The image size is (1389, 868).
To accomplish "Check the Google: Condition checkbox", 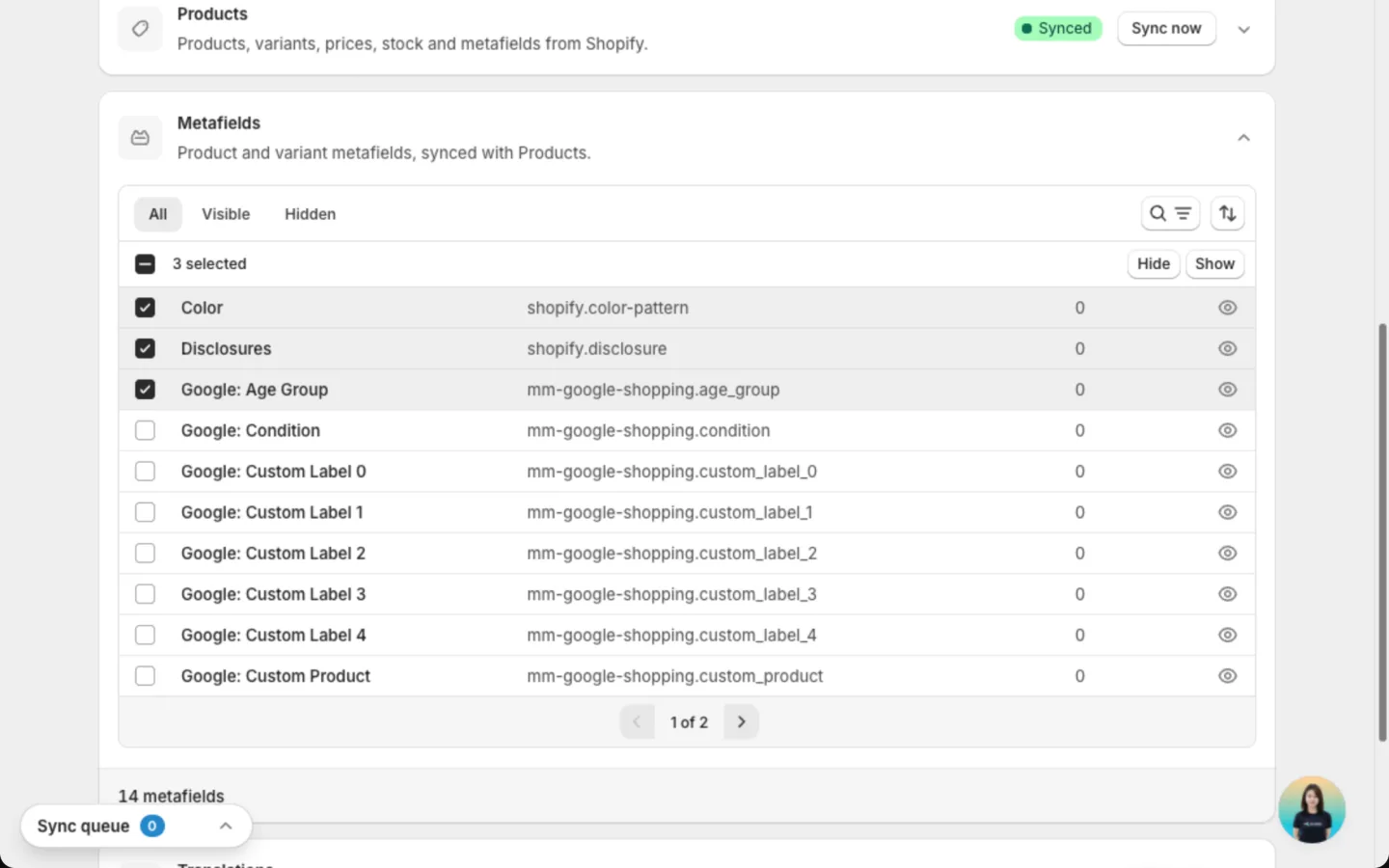I will click(x=145, y=430).
